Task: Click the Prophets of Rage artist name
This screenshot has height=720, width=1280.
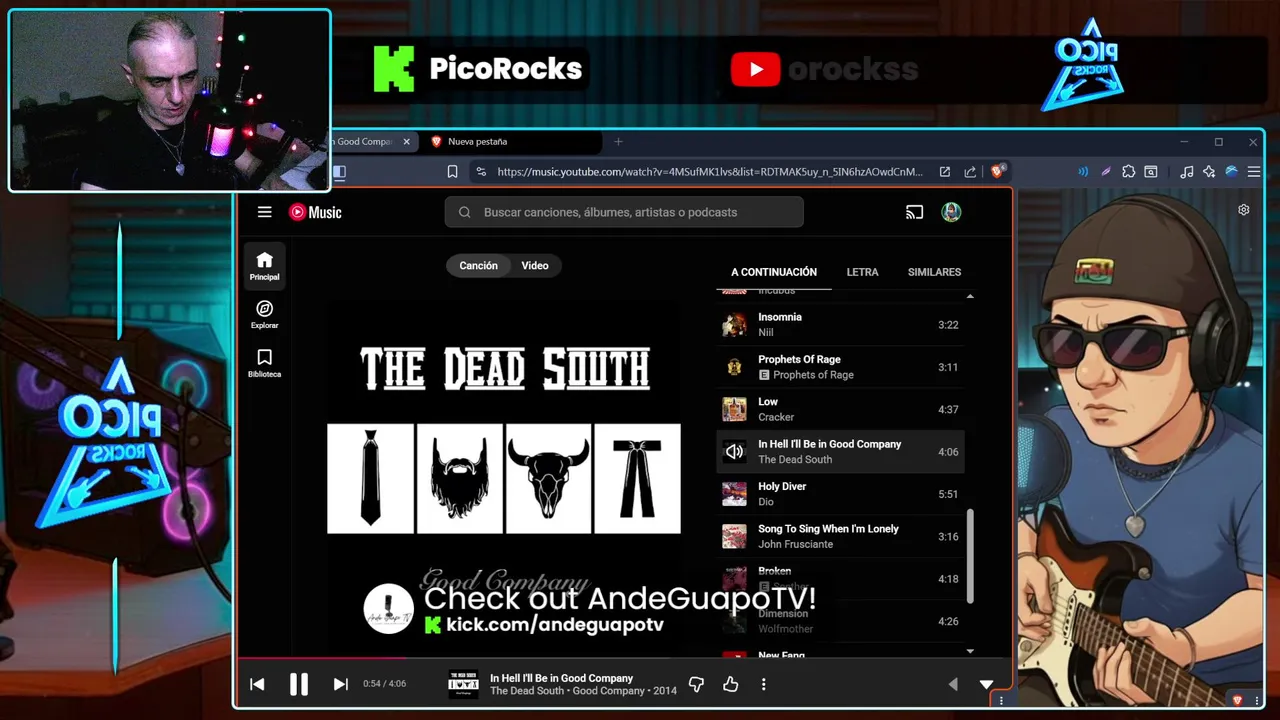Action: [x=813, y=375]
